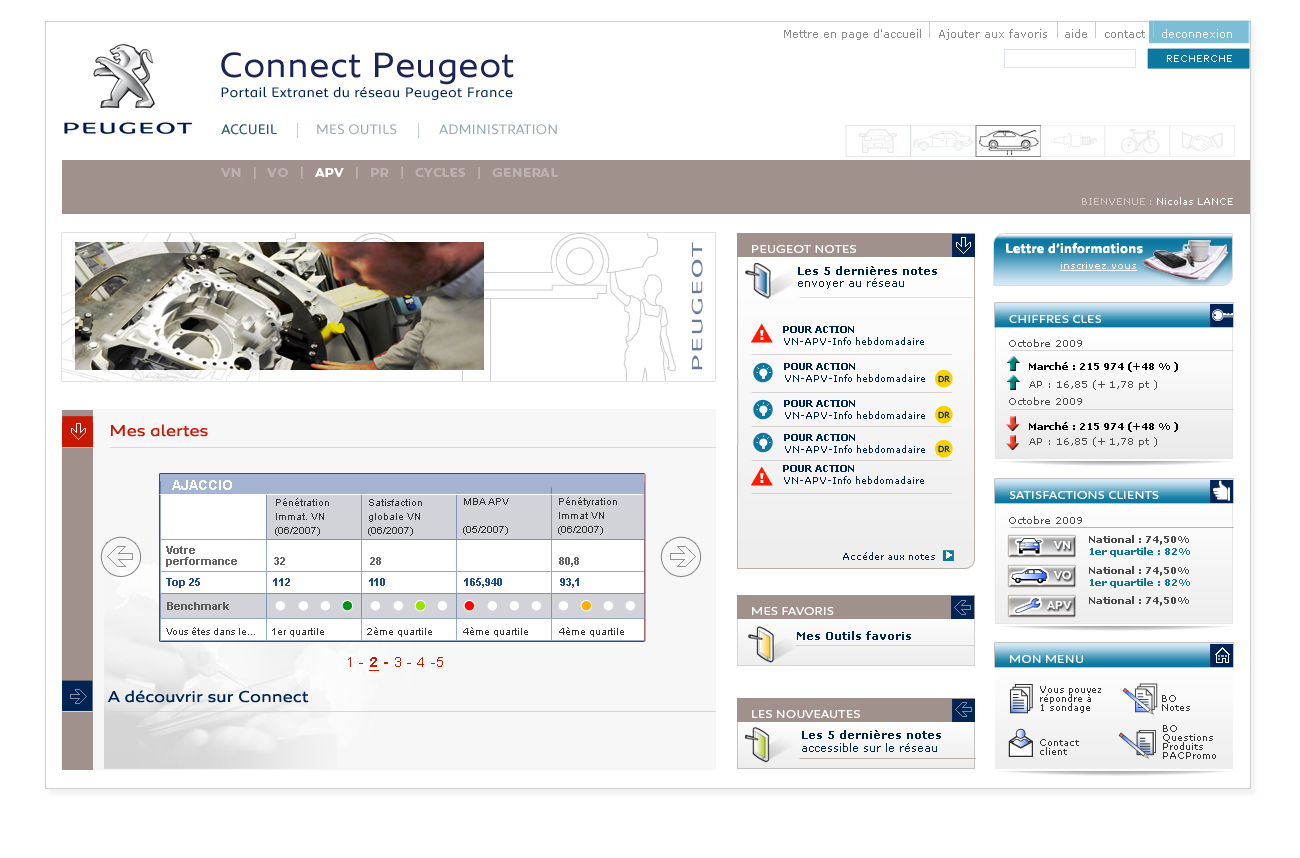This screenshot has width=1300, height=858.
Task: Click the deconnexion button
Action: click(x=1199, y=33)
